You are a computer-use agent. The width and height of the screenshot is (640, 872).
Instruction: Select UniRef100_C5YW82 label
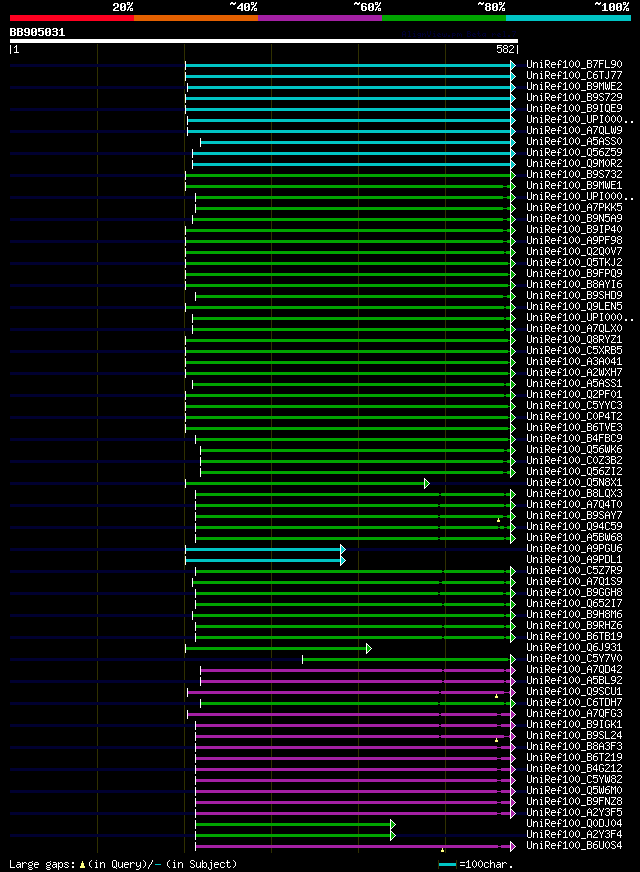[574, 780]
